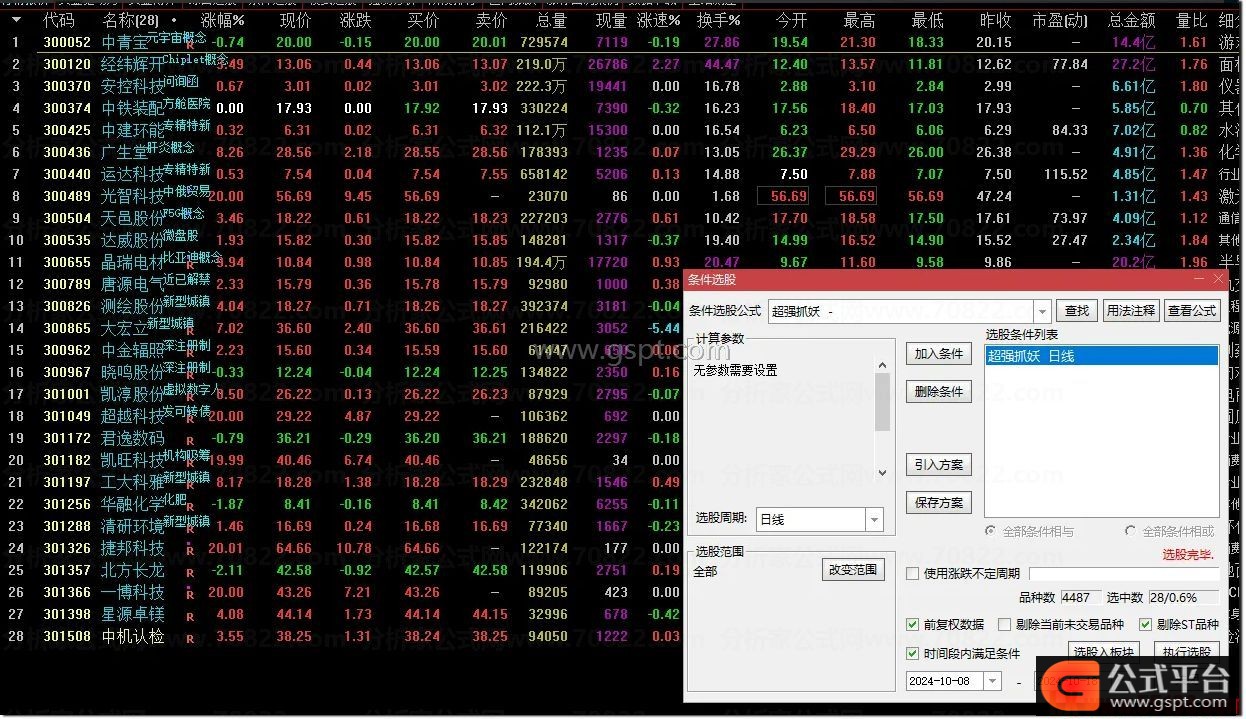Minimize the 条件选股 dialog

click(x=1199, y=280)
